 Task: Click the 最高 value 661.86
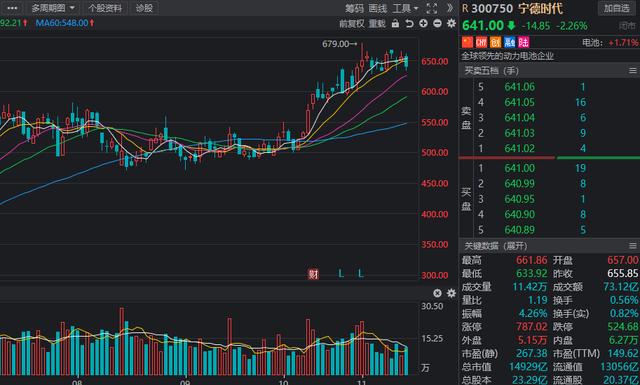[531, 260]
